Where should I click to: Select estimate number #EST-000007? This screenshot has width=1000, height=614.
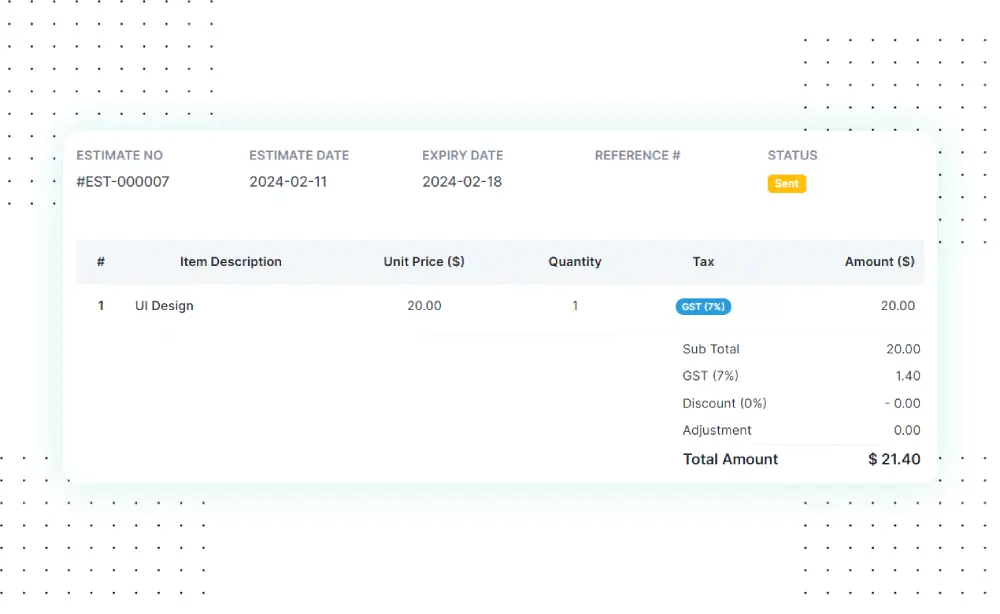click(x=123, y=182)
